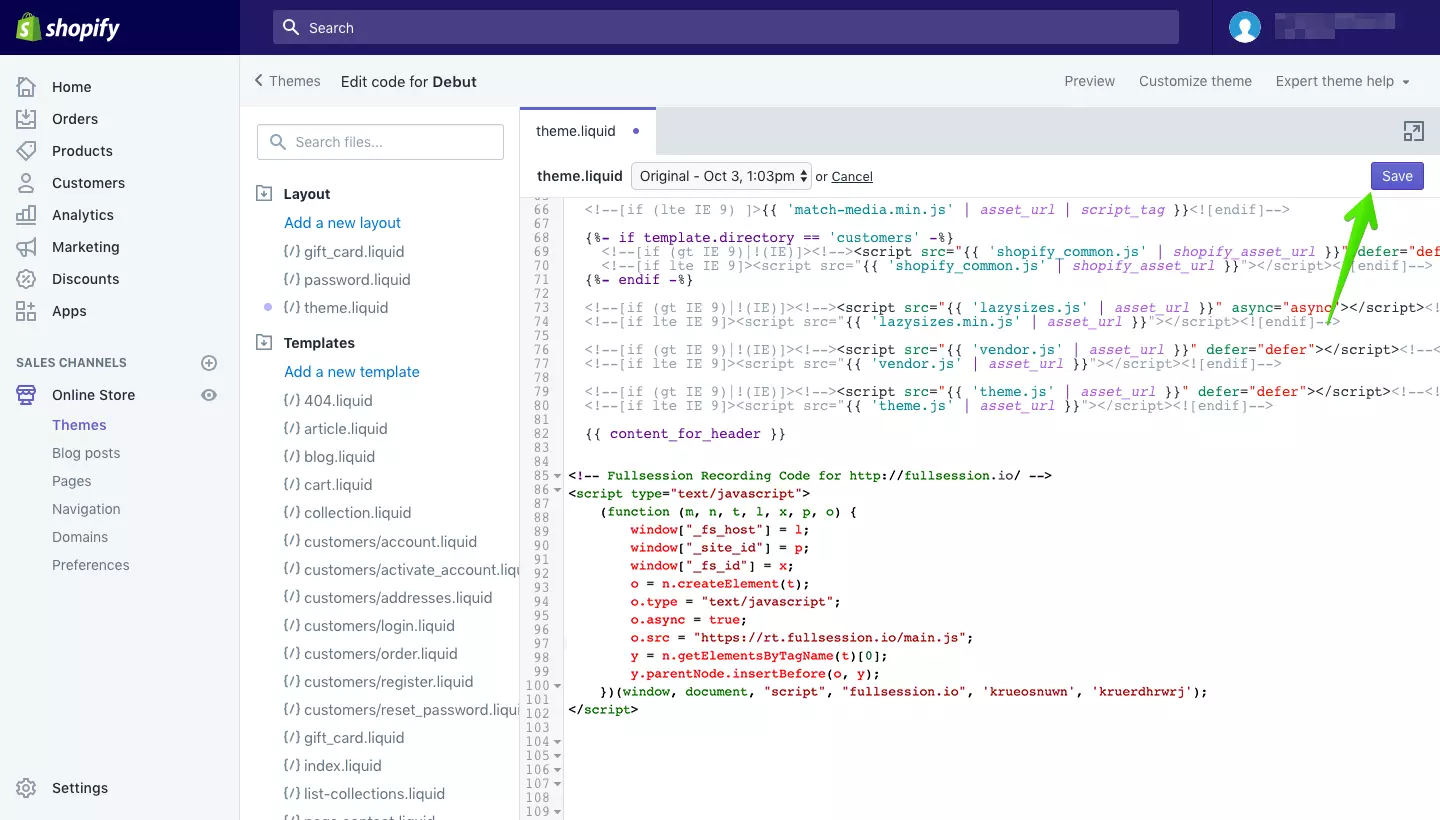Fold code at line 105
Image resolution: width=1440 pixels, height=820 pixels.
[557, 756]
